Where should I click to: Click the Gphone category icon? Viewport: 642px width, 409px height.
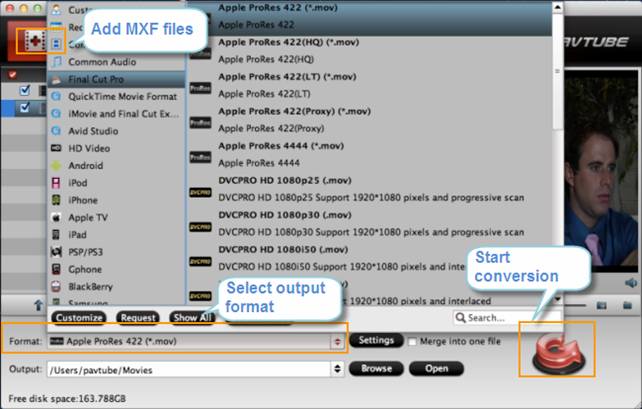point(56,269)
